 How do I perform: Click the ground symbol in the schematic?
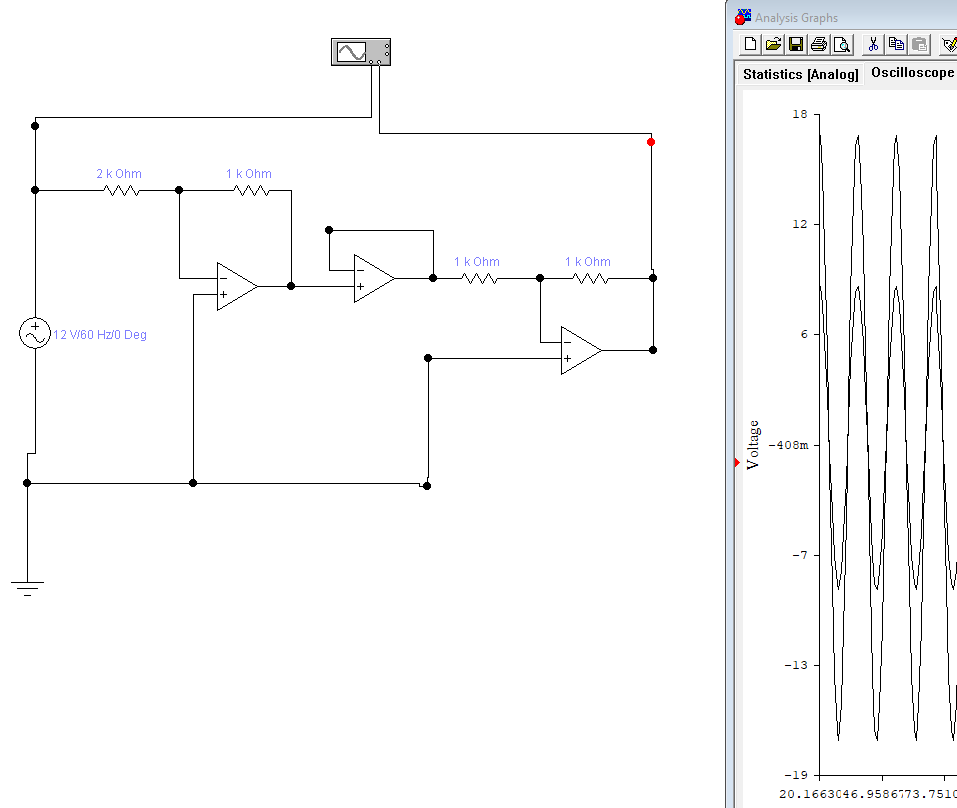pos(28,587)
